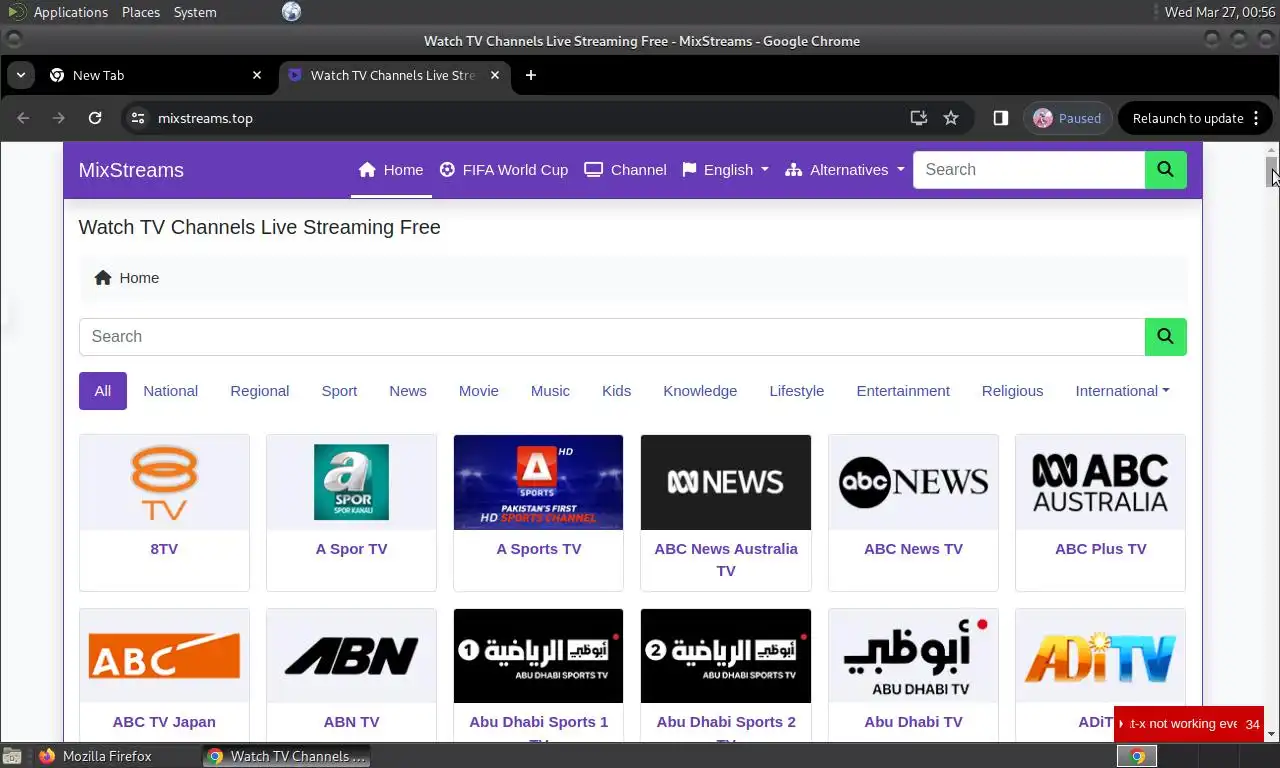Click the ADiTV channel logo
This screenshot has height=768, width=1280.
[1100, 656]
